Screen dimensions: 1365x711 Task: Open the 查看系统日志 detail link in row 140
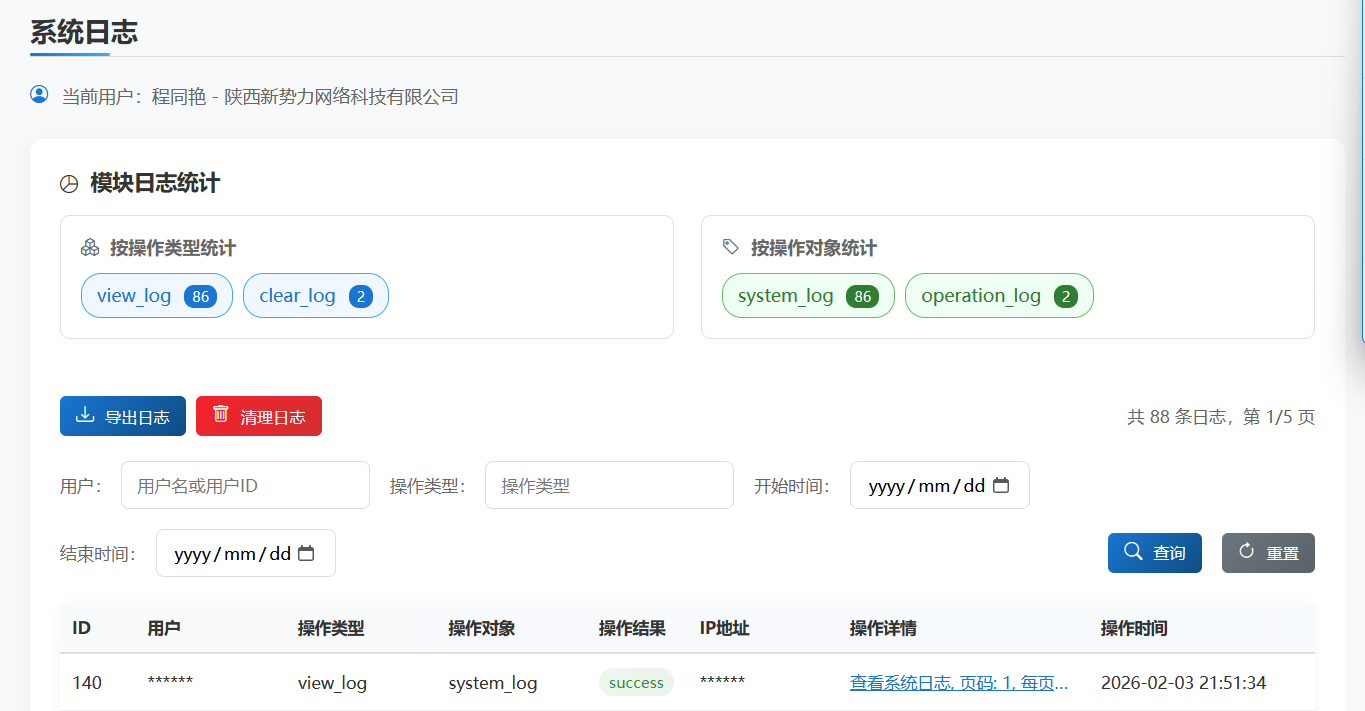(x=958, y=683)
